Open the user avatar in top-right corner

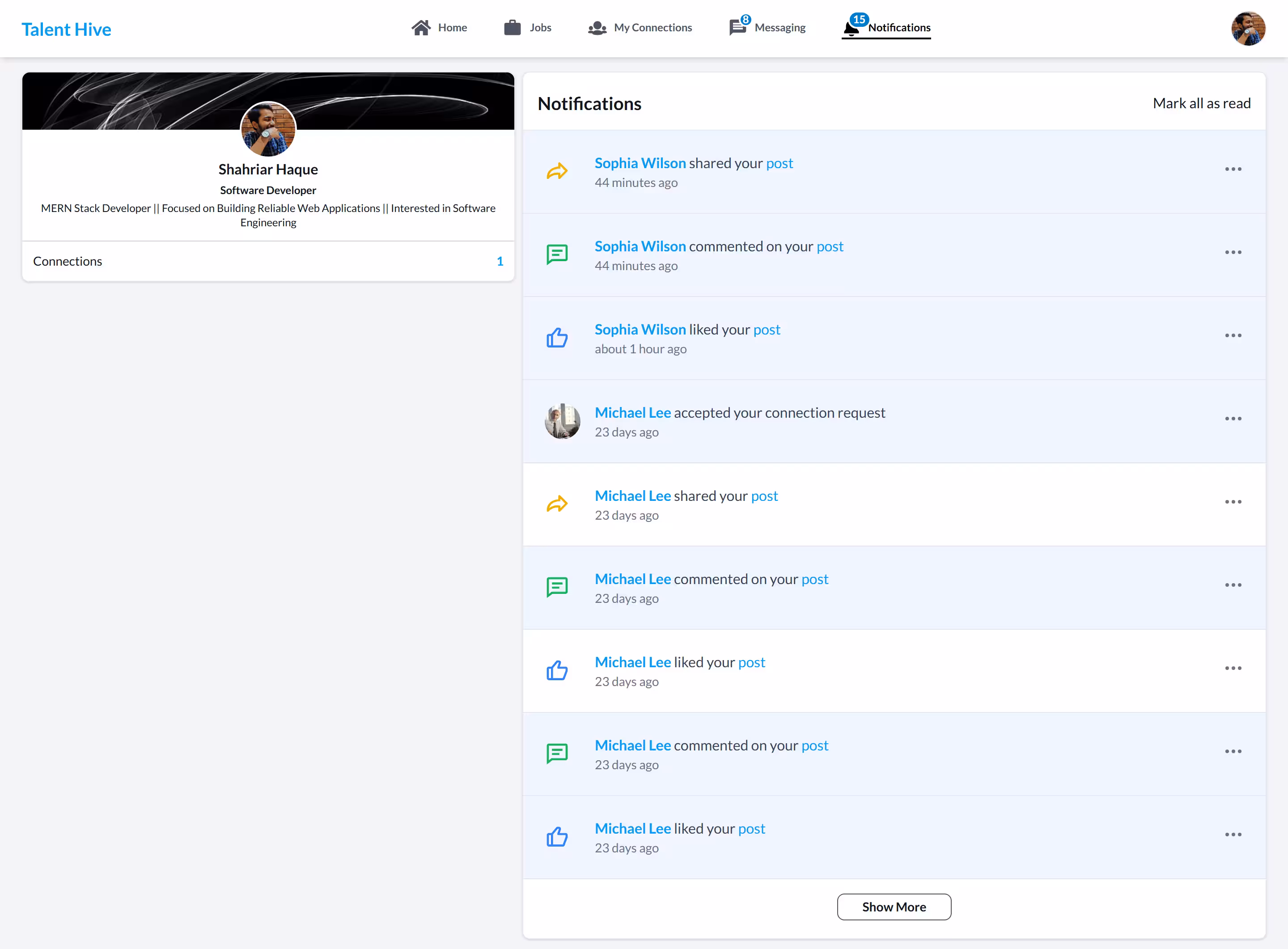(1248, 28)
